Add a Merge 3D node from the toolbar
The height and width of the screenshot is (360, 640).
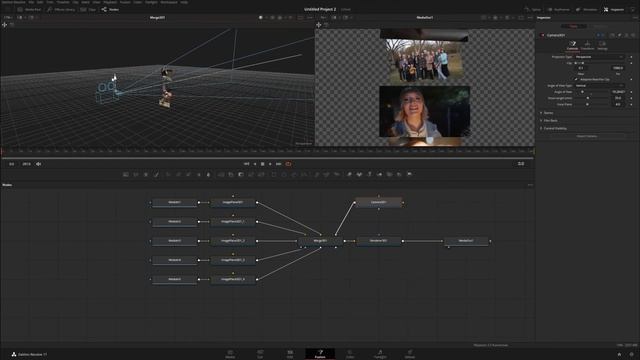[380, 174]
